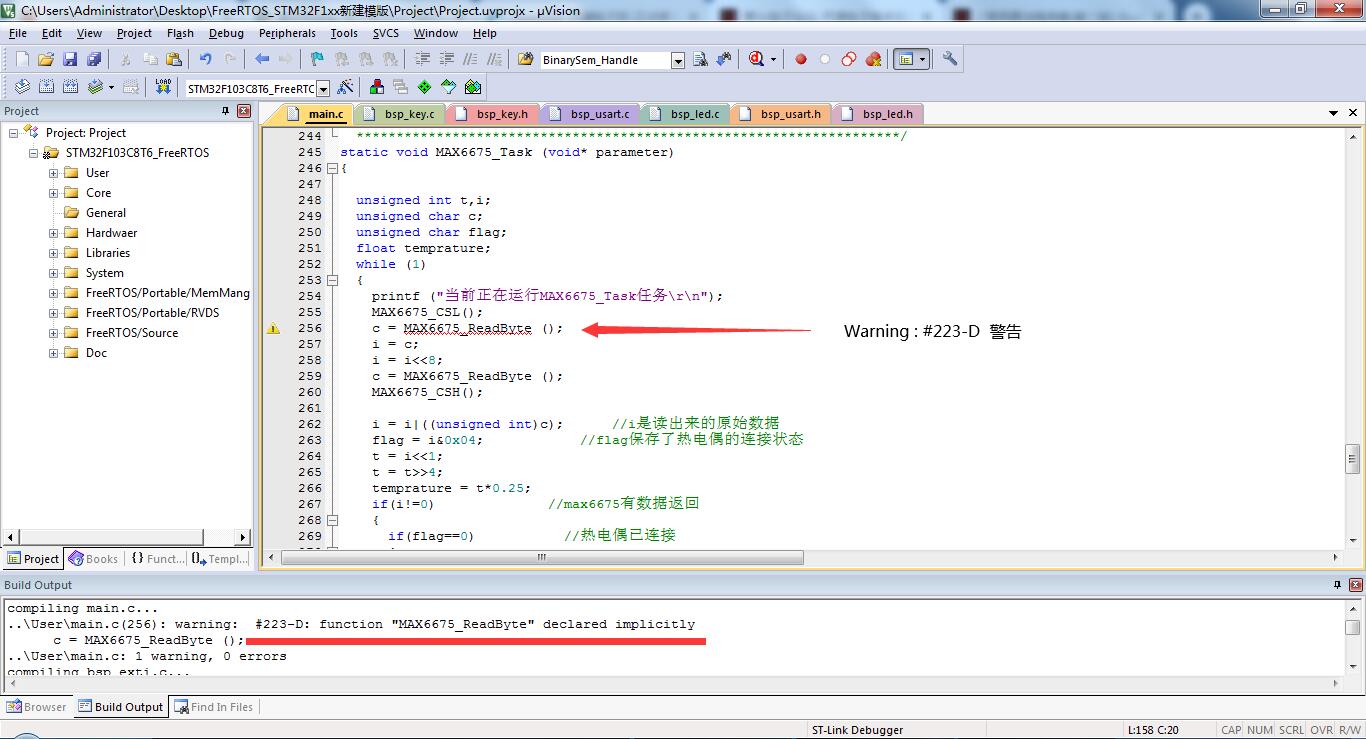Viewport: 1366px width, 739px height.
Task: Open the Peripherals menu
Action: pyautogui.click(x=287, y=33)
